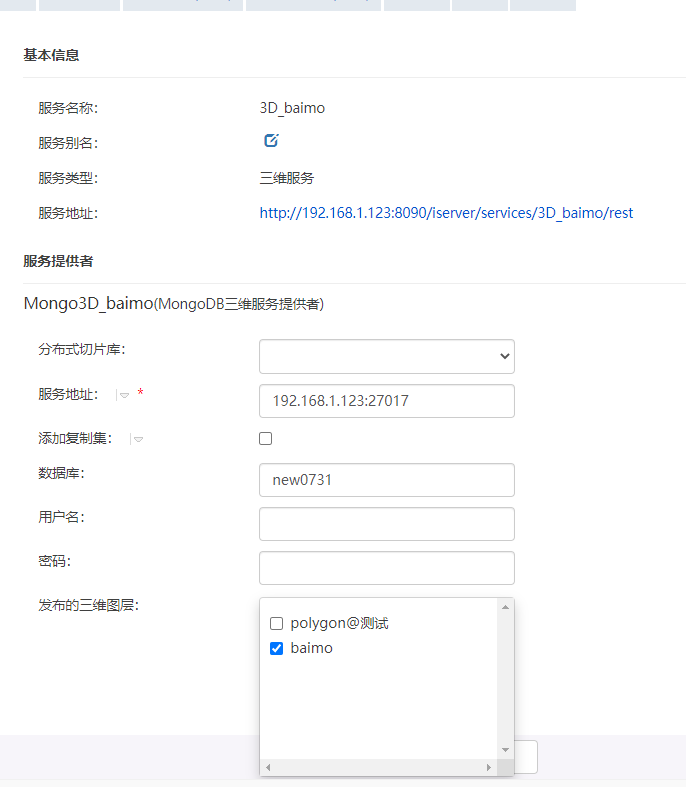
Task: Click the 数据库 field containing new0731
Action: point(386,480)
